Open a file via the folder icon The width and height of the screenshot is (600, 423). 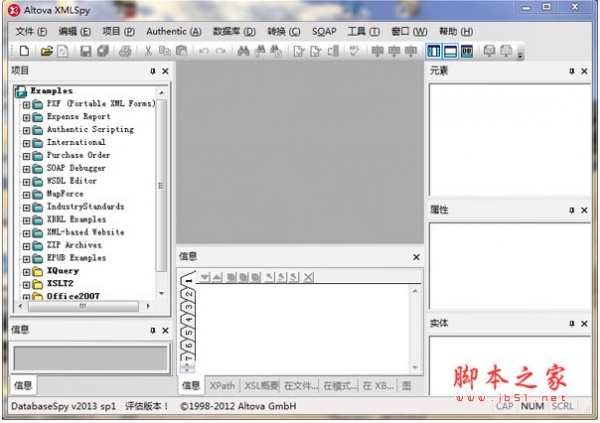point(47,51)
